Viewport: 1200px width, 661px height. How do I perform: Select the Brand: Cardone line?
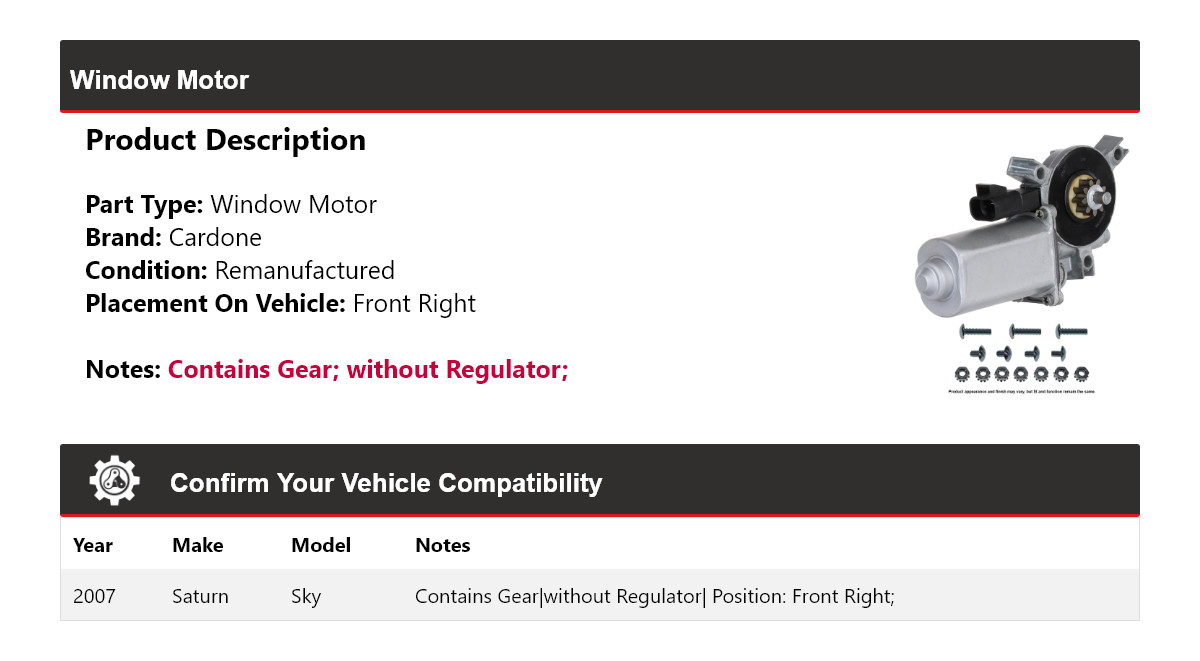pyautogui.click(x=173, y=238)
